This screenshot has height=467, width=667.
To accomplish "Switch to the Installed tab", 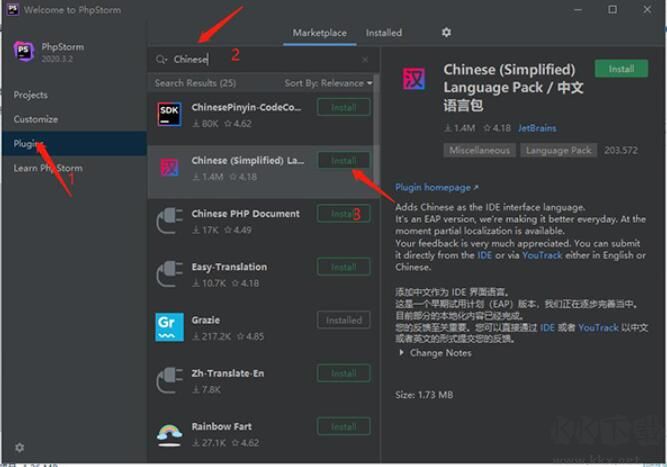I will (x=384, y=33).
